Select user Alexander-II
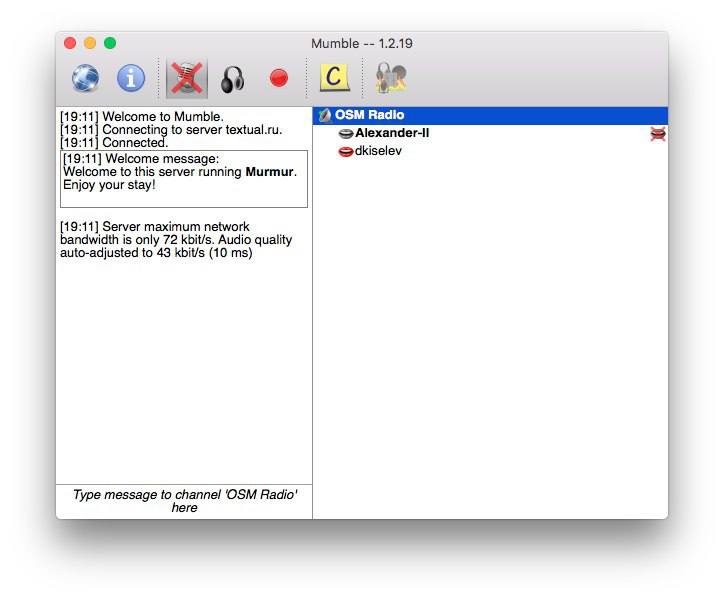Viewport: 724px width, 599px height. tap(392, 133)
